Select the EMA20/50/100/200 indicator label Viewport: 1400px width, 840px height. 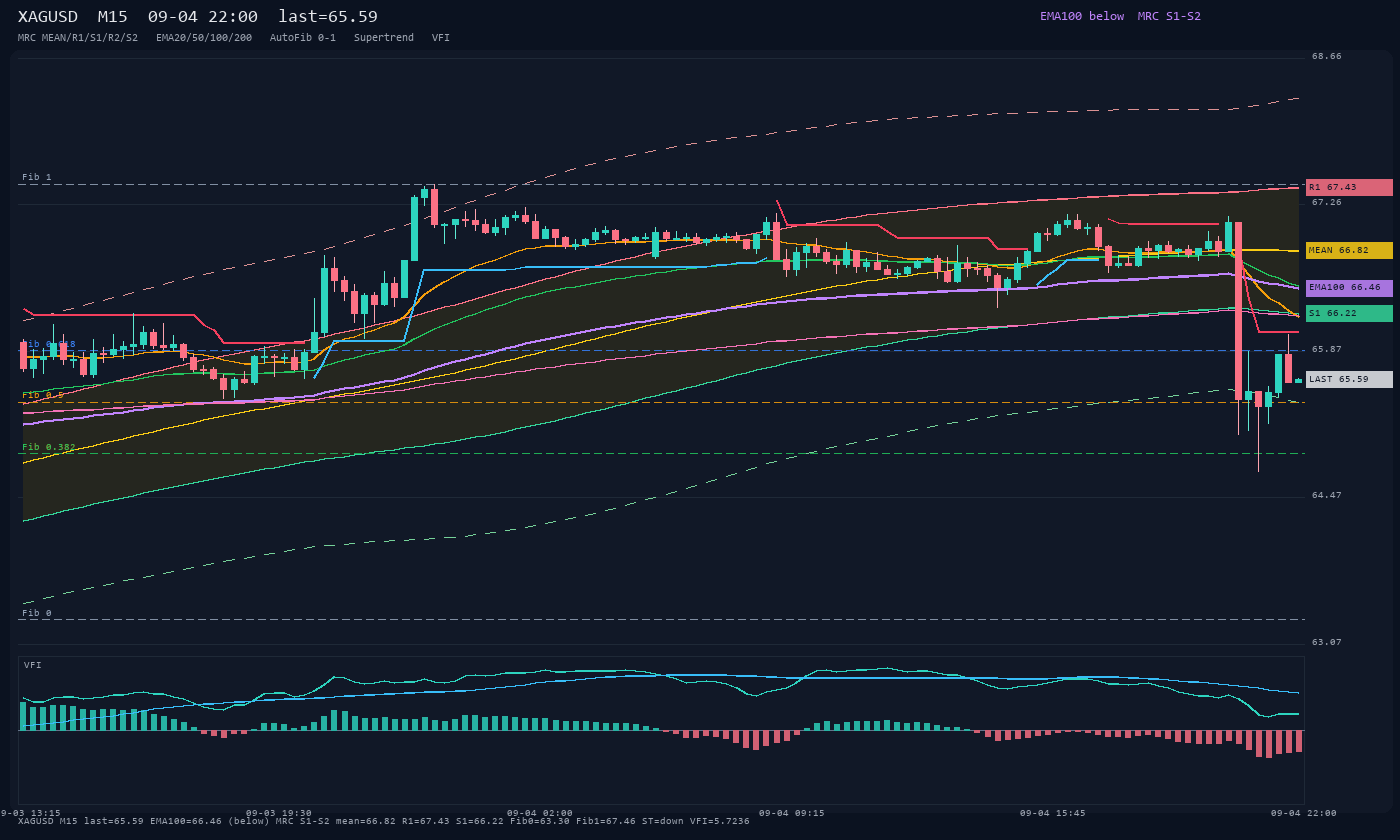204,38
